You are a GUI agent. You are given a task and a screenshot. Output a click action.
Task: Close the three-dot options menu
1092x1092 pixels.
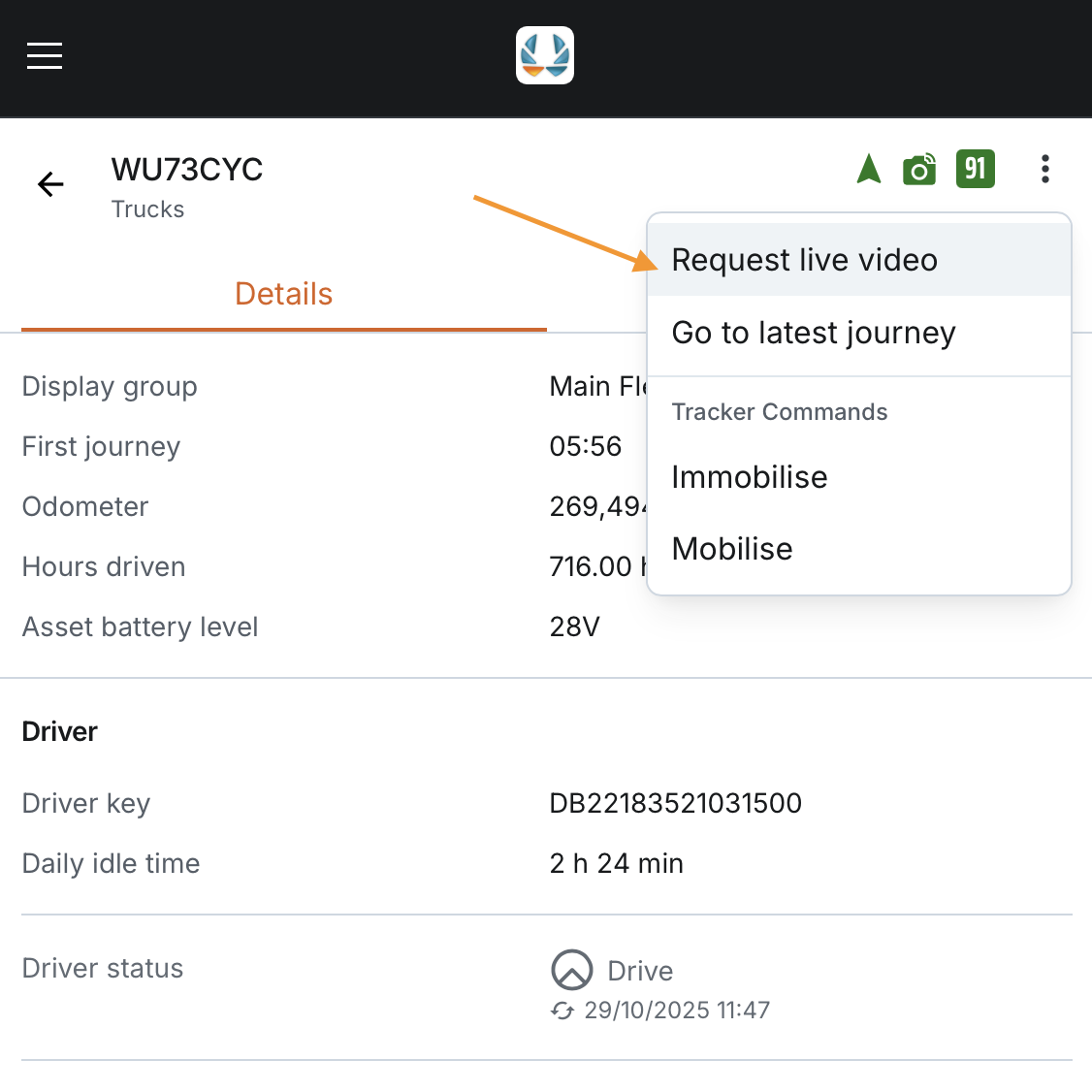coord(1044,169)
